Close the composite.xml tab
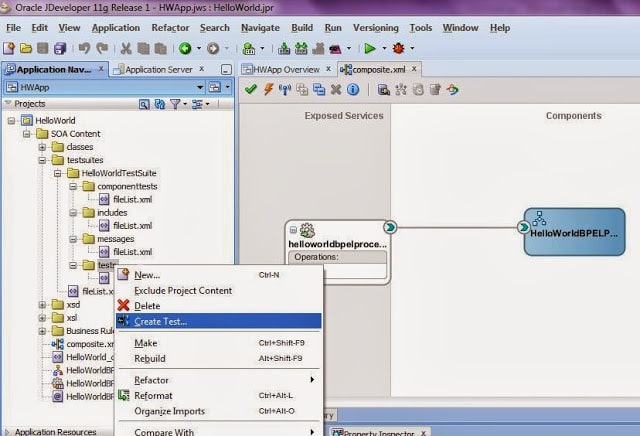The height and width of the screenshot is (436, 640). [x=414, y=69]
